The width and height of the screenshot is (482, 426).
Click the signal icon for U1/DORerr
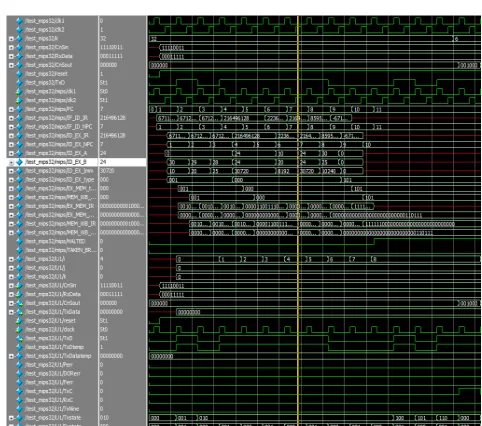(19, 374)
